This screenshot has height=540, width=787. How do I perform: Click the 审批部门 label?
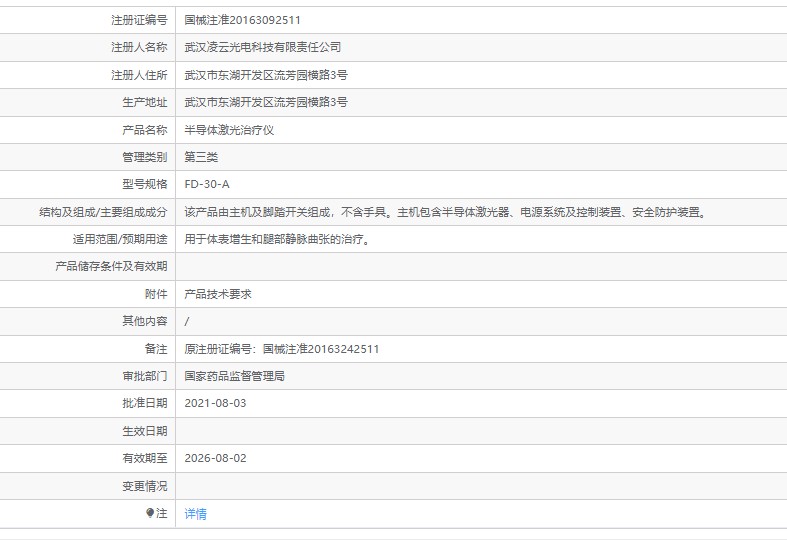[x=145, y=376]
